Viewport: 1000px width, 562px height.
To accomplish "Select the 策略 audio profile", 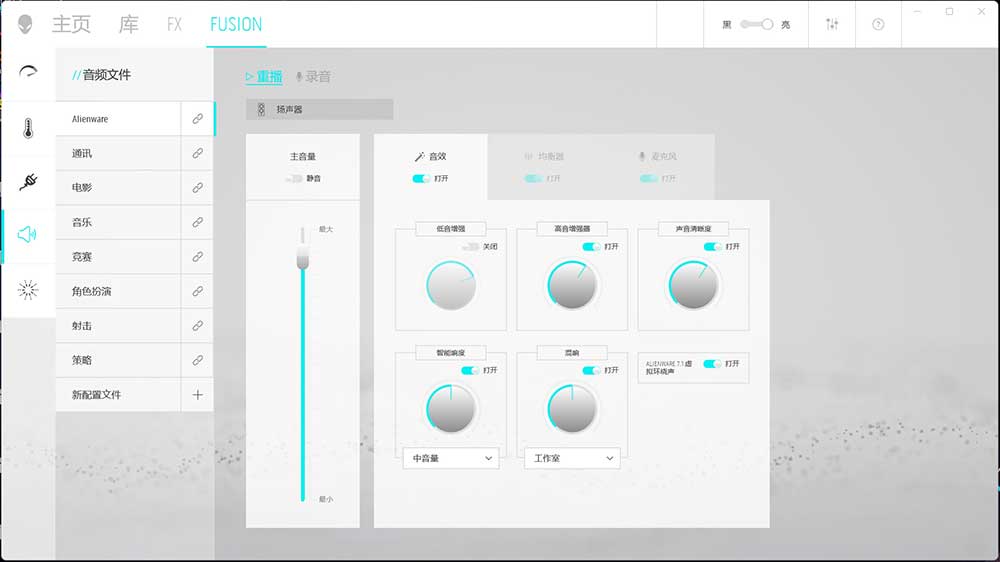I will [x=118, y=360].
